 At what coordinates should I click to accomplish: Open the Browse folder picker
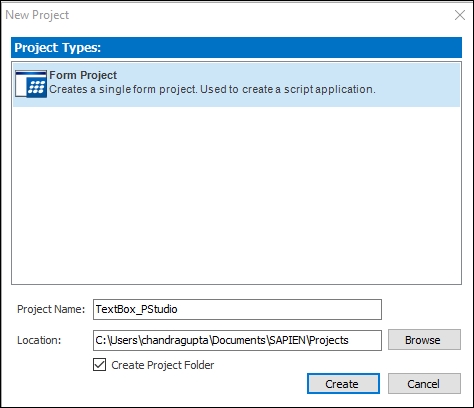(x=424, y=340)
